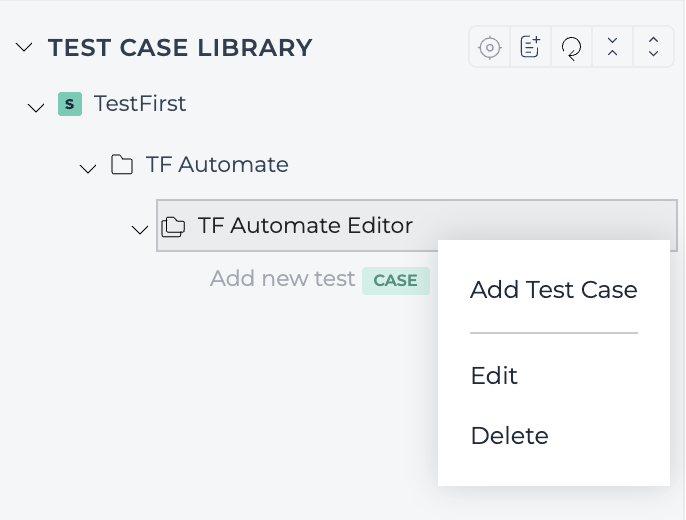Select the TF Automate Editor row label

tap(305, 226)
